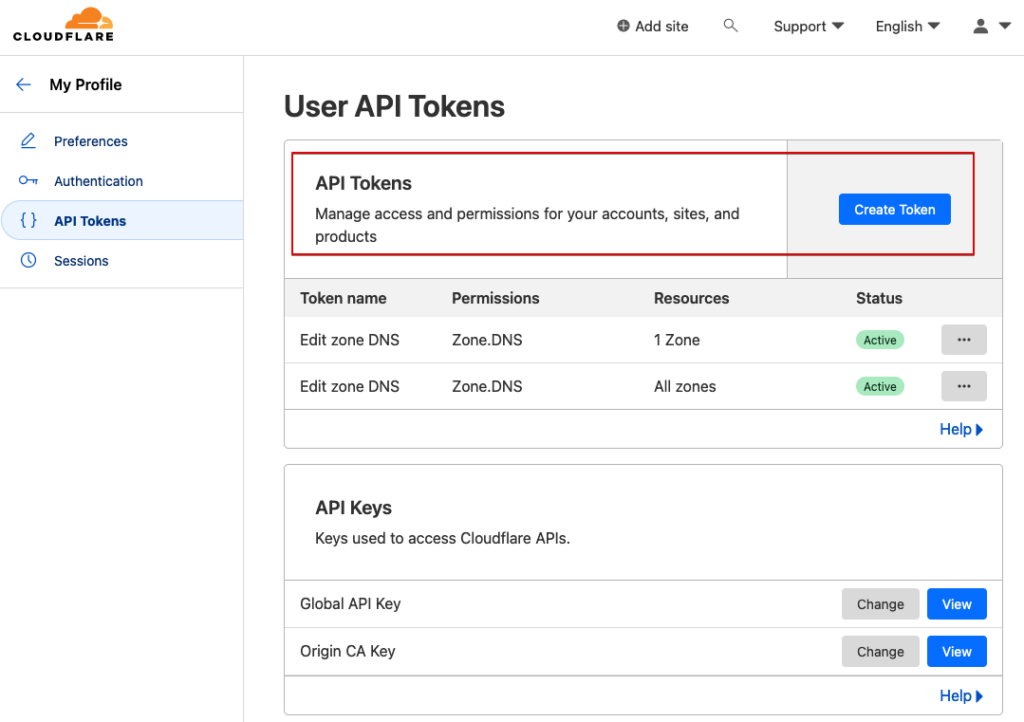Change the Origin CA Key
The image size is (1024, 722).
click(880, 651)
